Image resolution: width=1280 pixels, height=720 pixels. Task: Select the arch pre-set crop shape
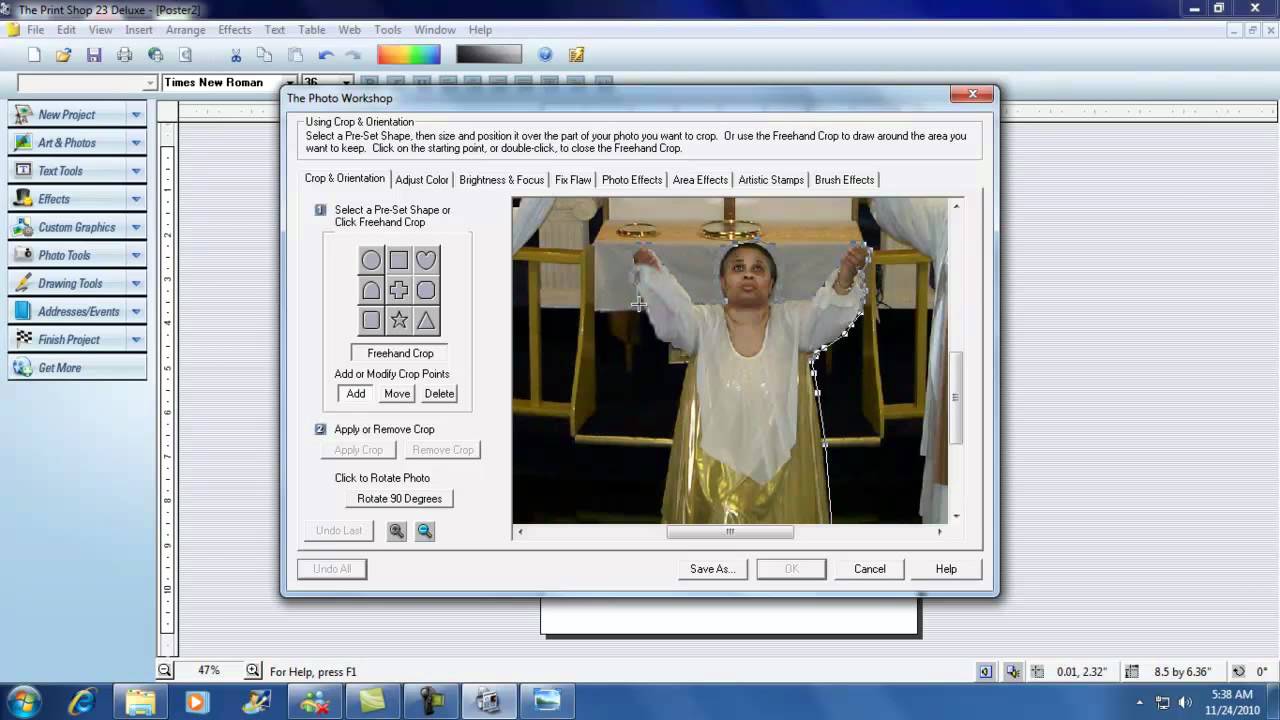coord(371,291)
